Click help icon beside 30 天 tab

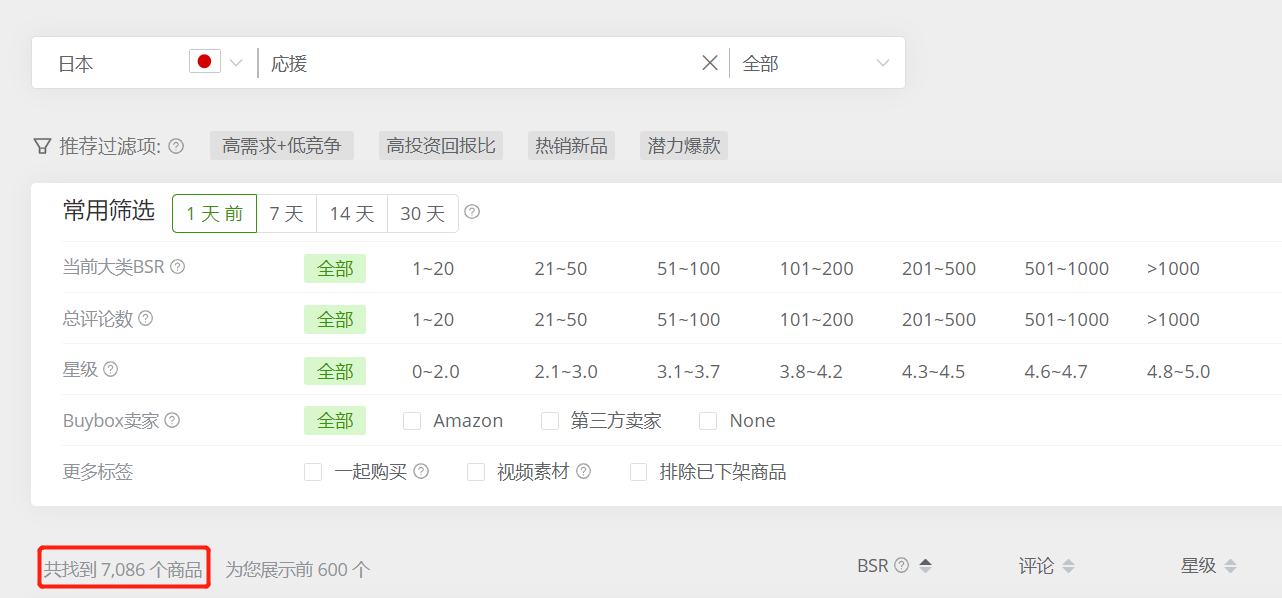point(472,212)
